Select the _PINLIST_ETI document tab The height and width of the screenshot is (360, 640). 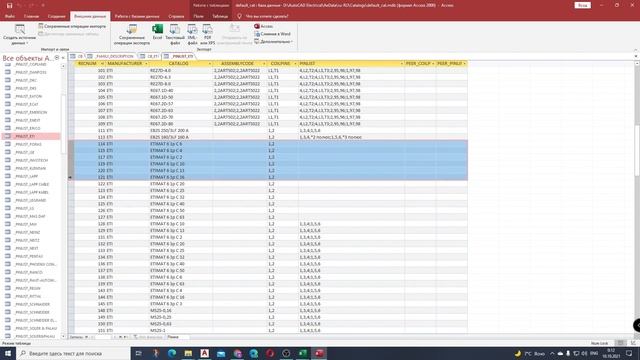click(179, 56)
